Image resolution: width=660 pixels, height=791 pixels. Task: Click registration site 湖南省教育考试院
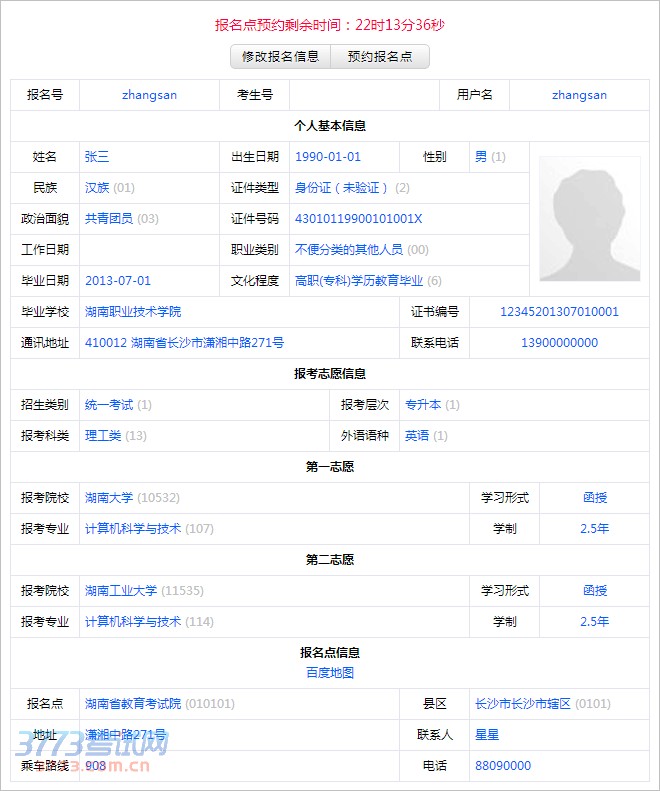(133, 704)
